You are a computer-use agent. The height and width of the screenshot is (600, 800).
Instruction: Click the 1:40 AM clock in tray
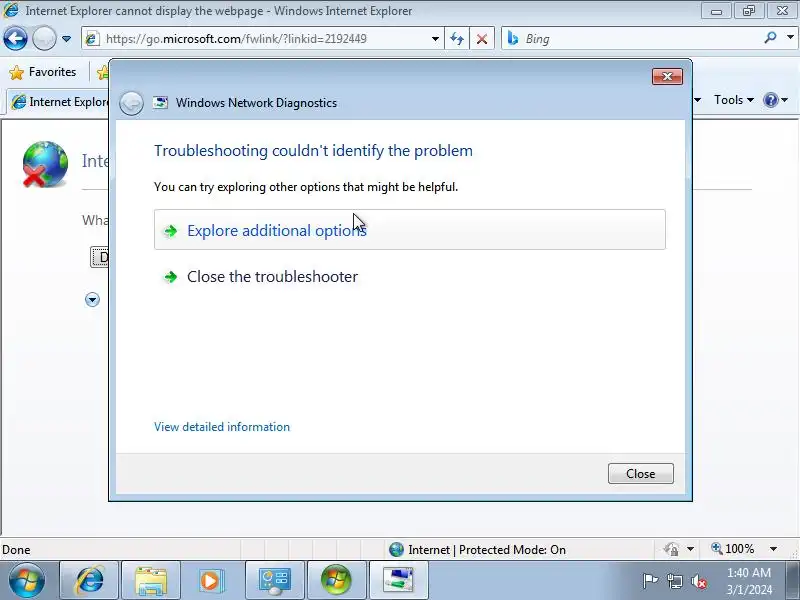749,572
